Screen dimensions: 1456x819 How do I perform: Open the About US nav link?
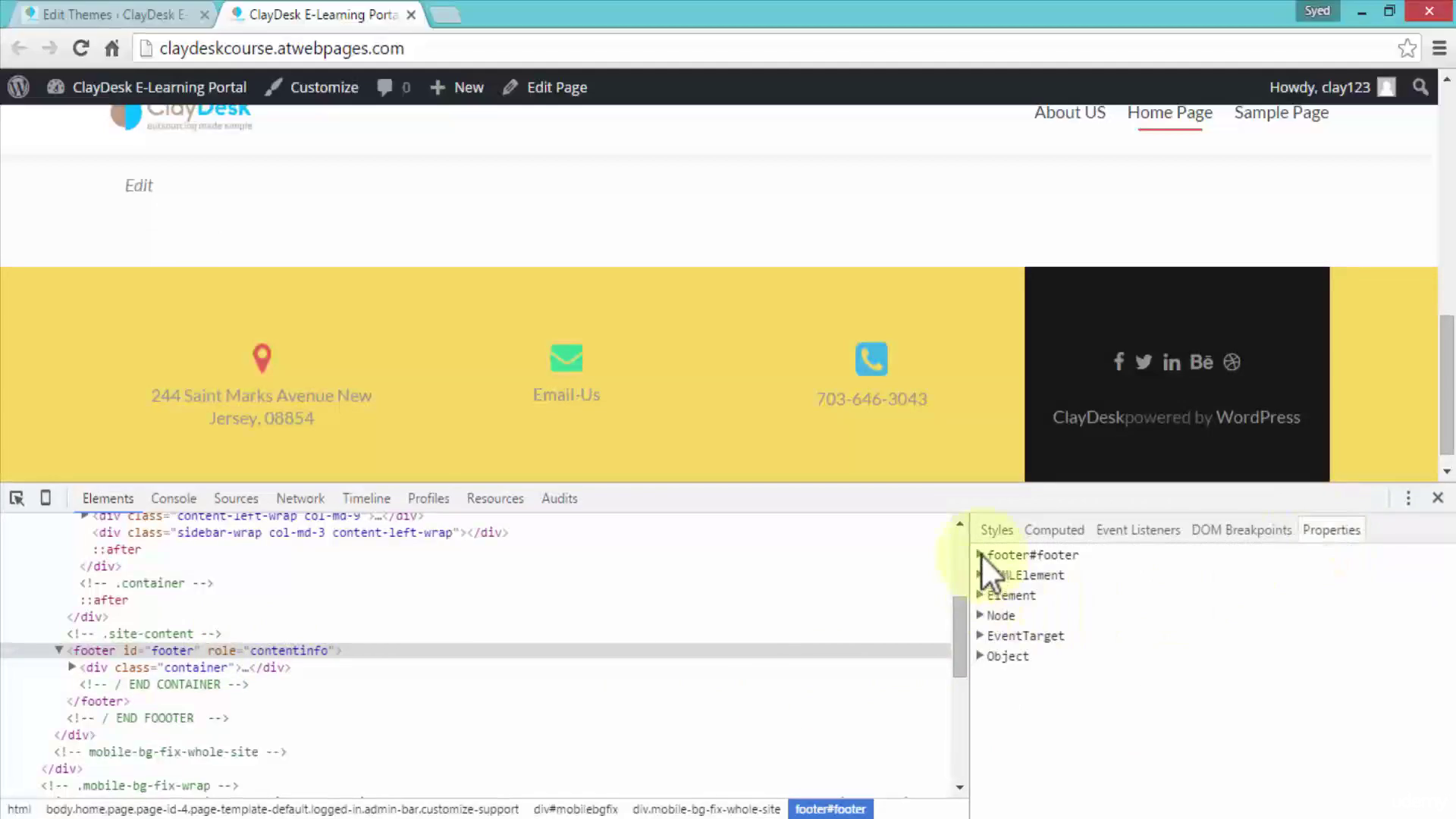coord(1070,112)
